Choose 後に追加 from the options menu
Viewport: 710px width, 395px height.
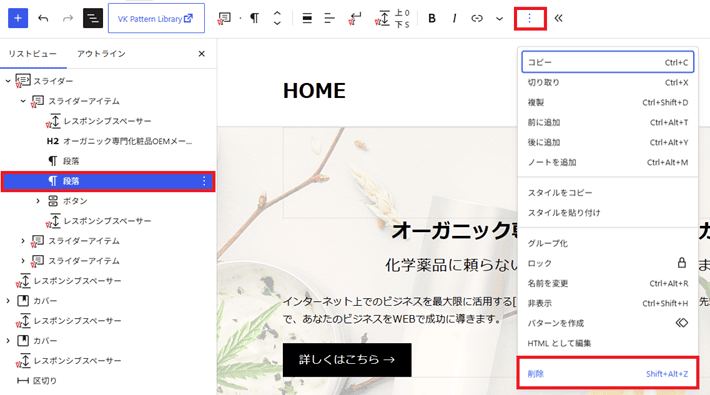pos(608,142)
